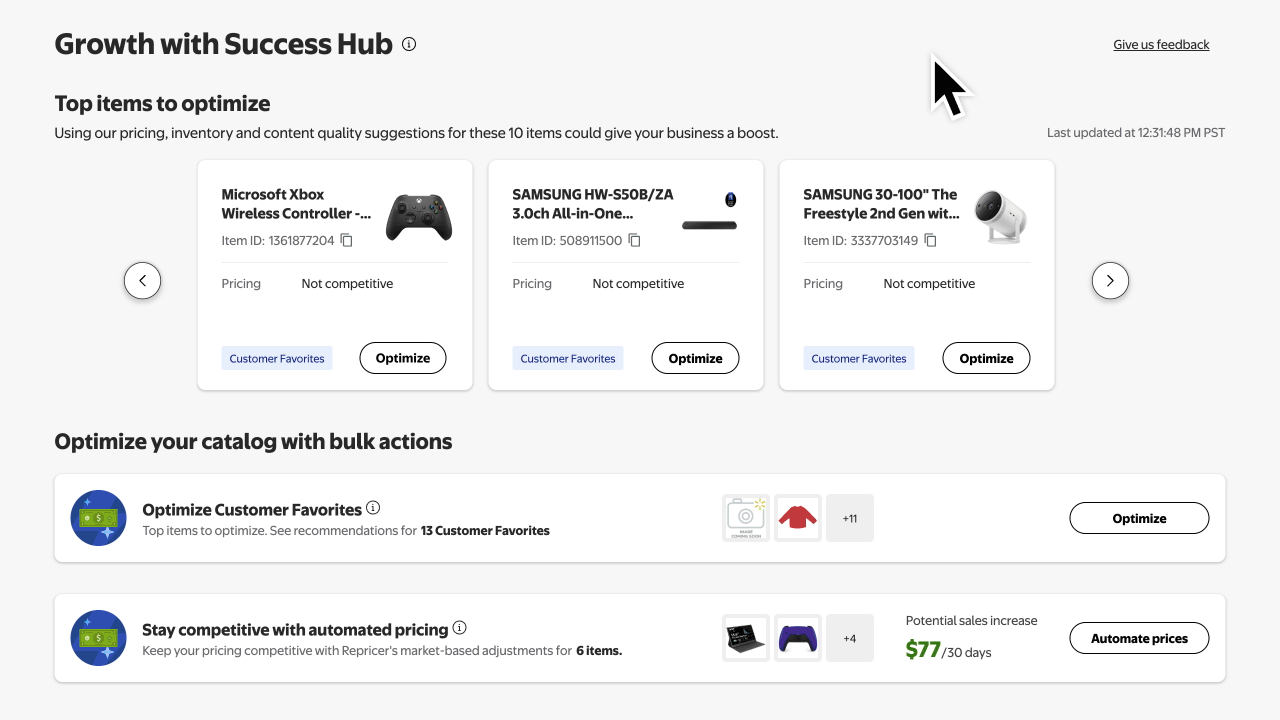Click the Xbox controller product image
The image size is (1280, 720).
pyautogui.click(x=419, y=217)
